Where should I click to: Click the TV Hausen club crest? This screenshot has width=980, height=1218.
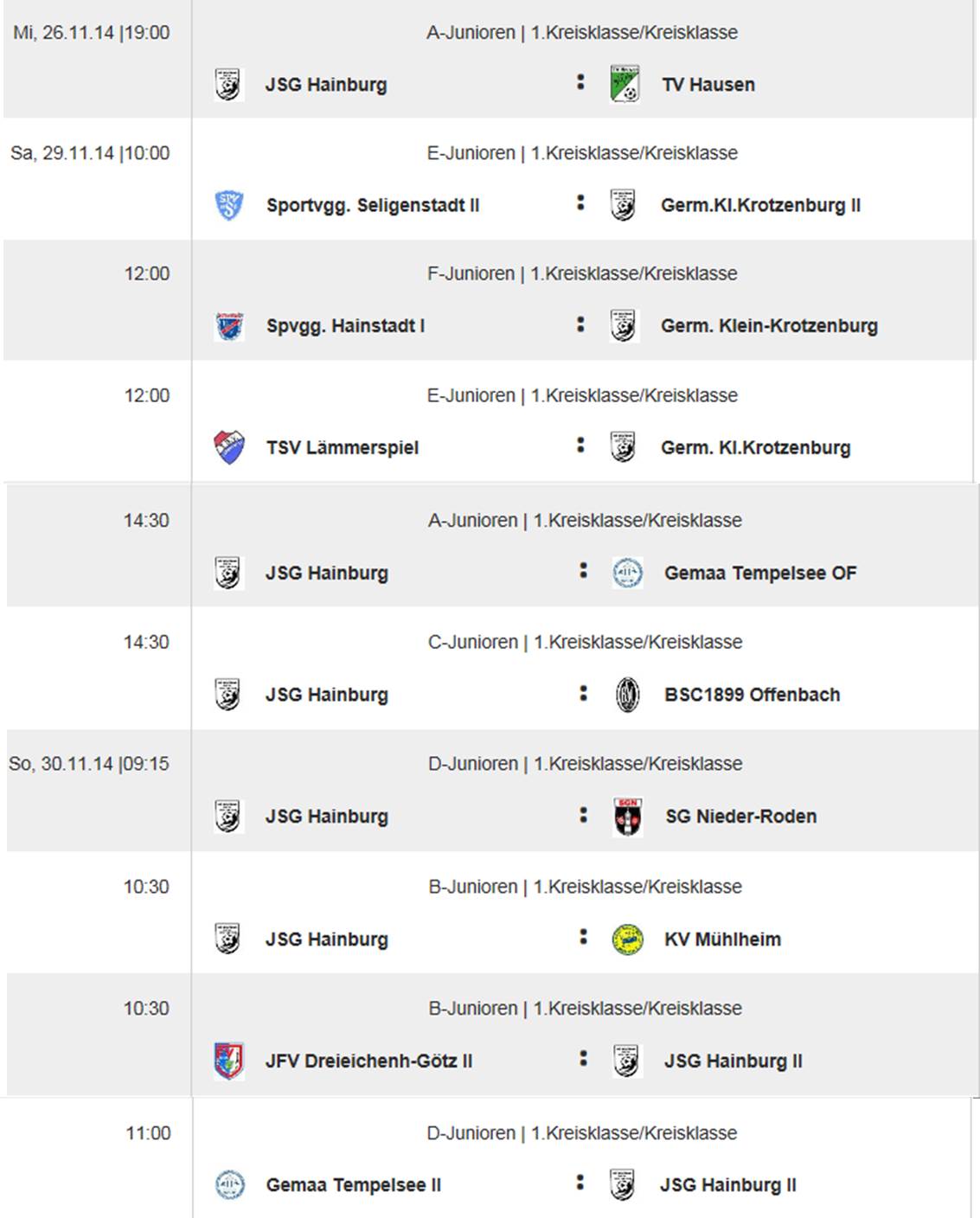(625, 84)
